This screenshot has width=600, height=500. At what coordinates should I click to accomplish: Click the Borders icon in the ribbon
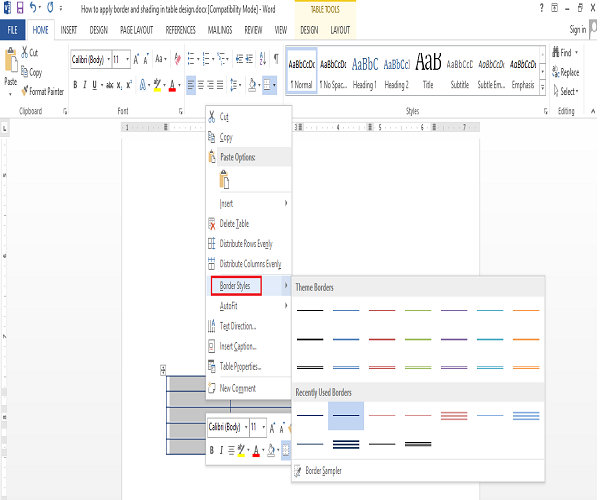[267, 85]
